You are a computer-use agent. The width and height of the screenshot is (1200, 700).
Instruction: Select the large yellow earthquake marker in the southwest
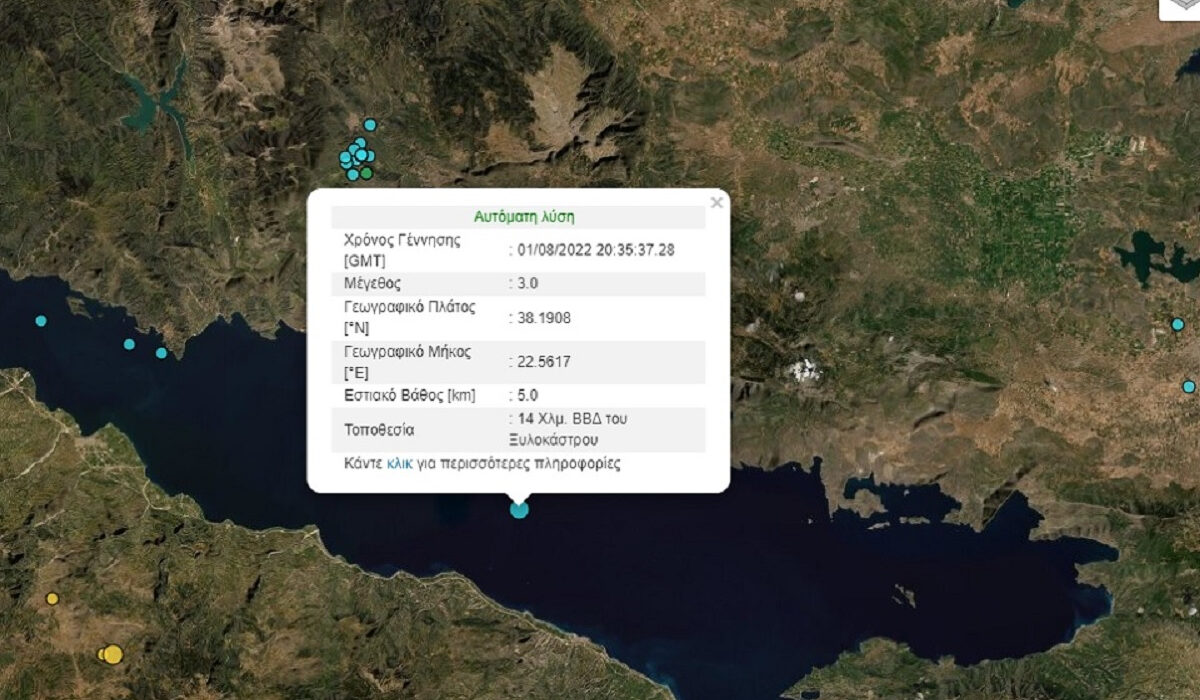(x=113, y=654)
